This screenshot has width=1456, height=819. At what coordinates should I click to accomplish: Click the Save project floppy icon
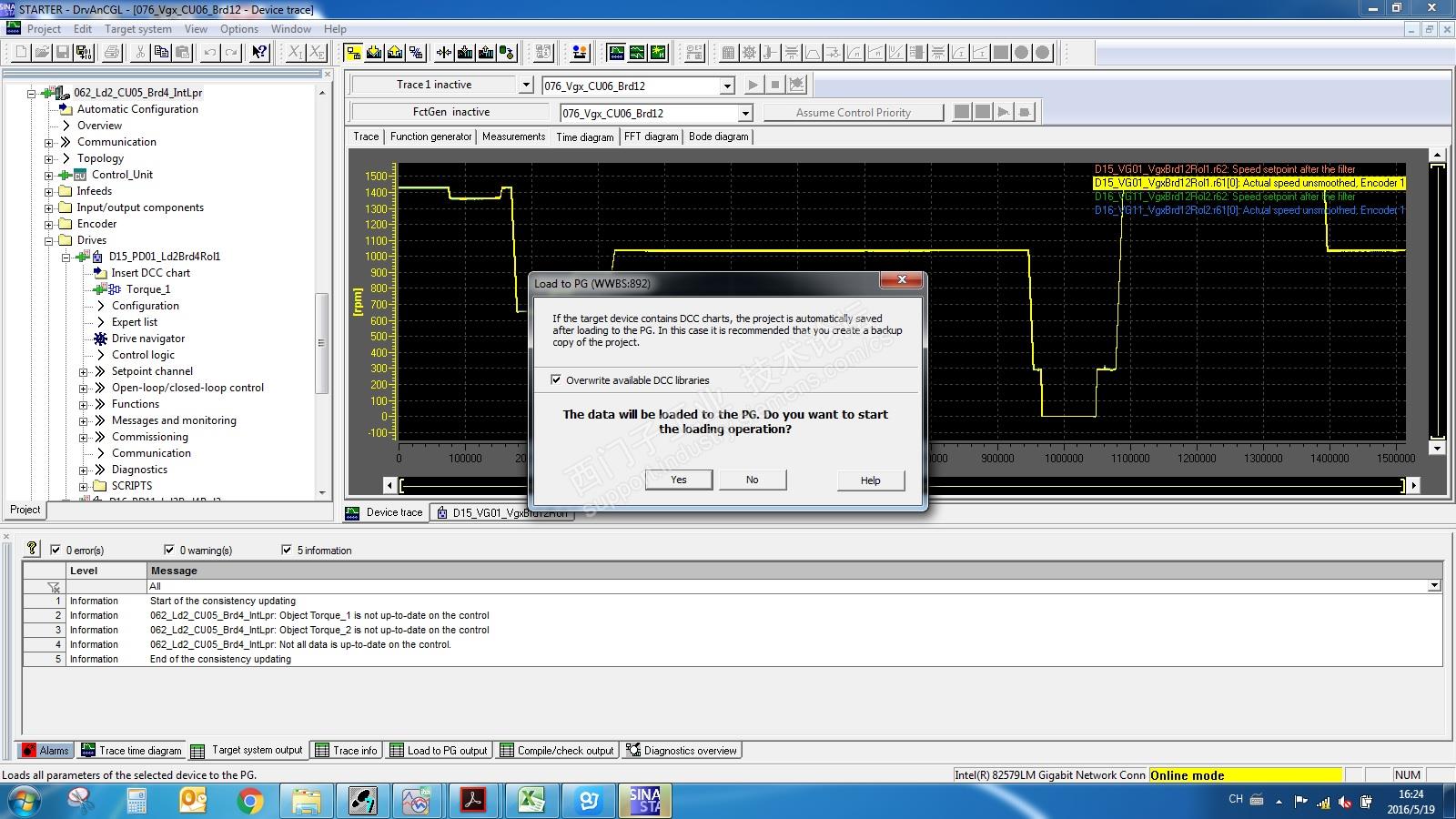click(63, 53)
